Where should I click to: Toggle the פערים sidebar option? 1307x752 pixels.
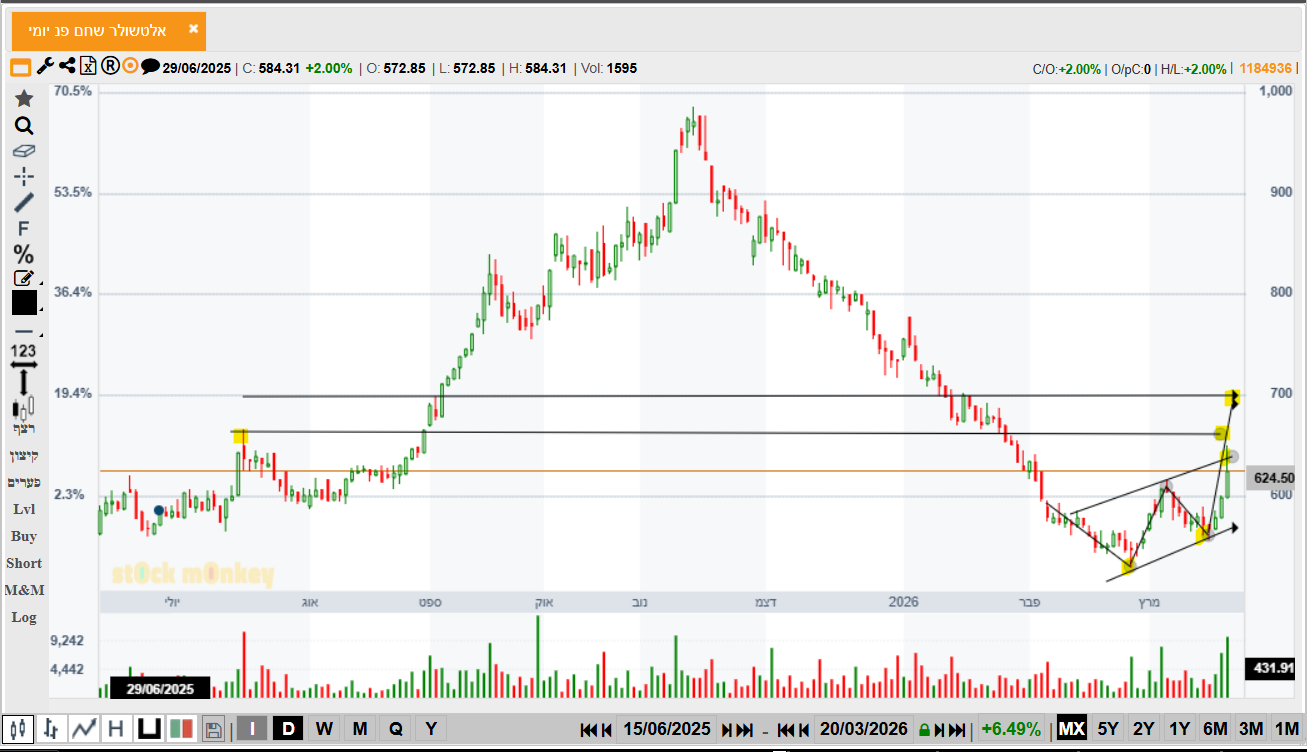click(24, 482)
